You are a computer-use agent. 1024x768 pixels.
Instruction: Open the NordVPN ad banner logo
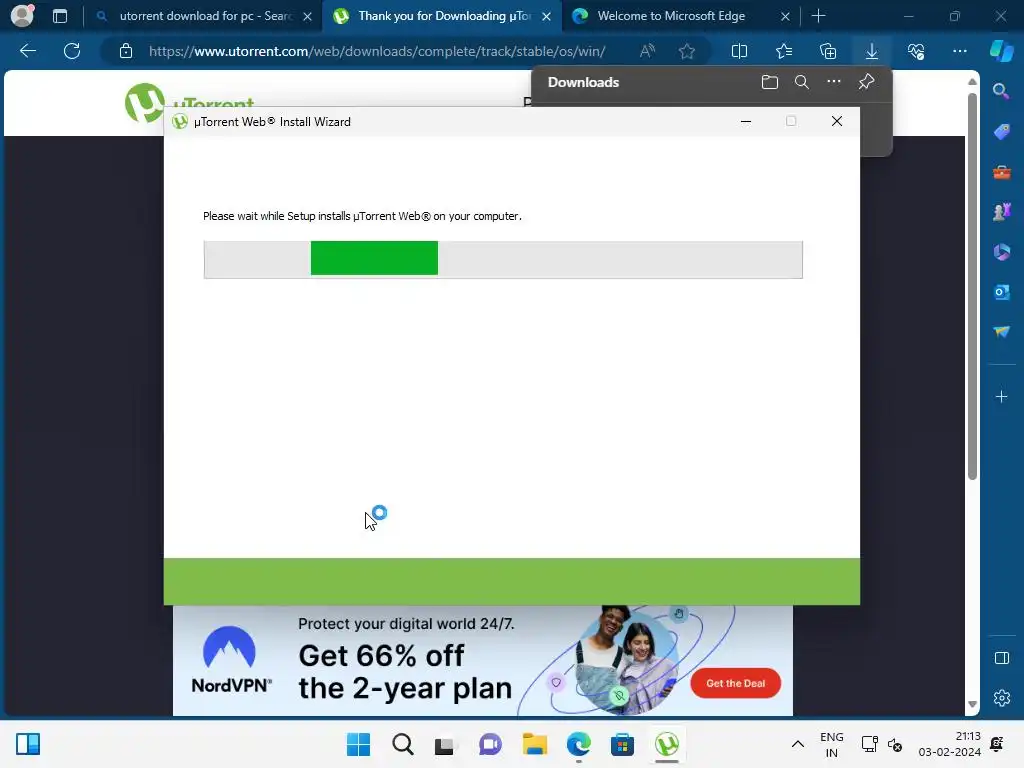pos(231,660)
